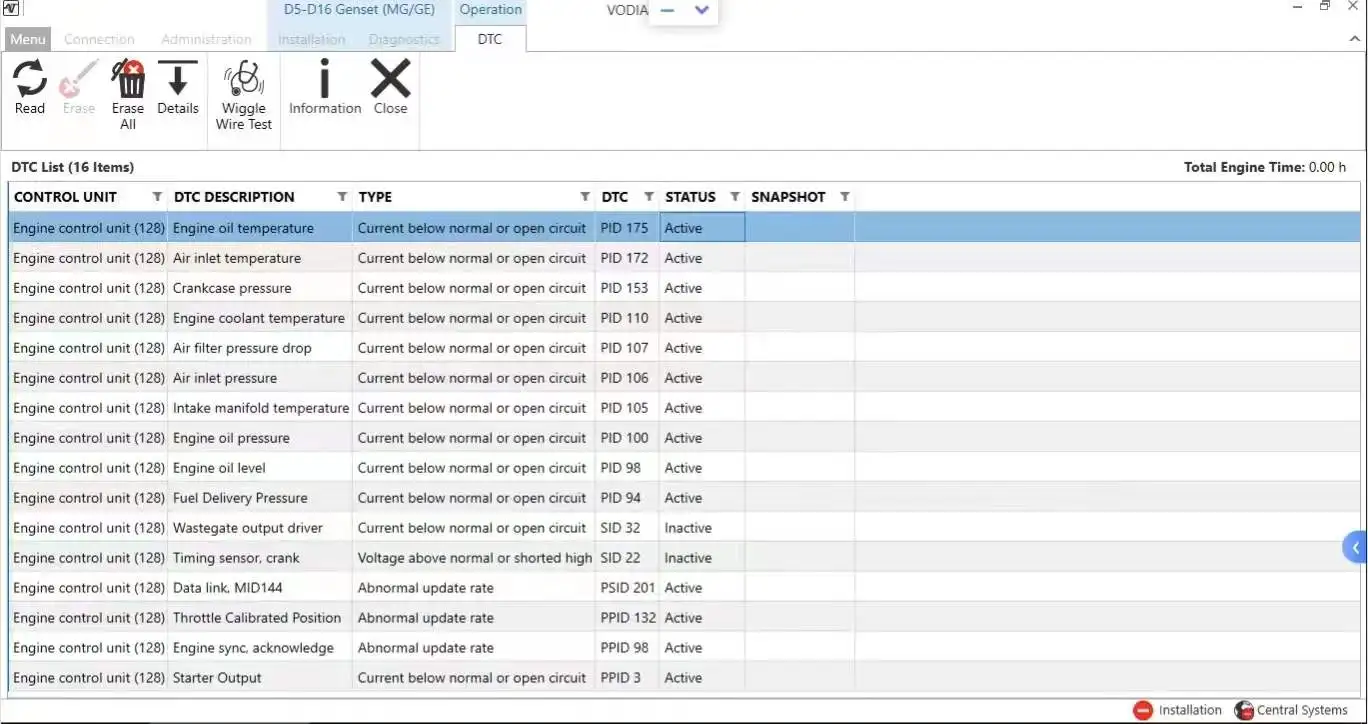Expand the blue side panel arrow
The image size is (1368, 724).
pyautogui.click(x=1356, y=547)
